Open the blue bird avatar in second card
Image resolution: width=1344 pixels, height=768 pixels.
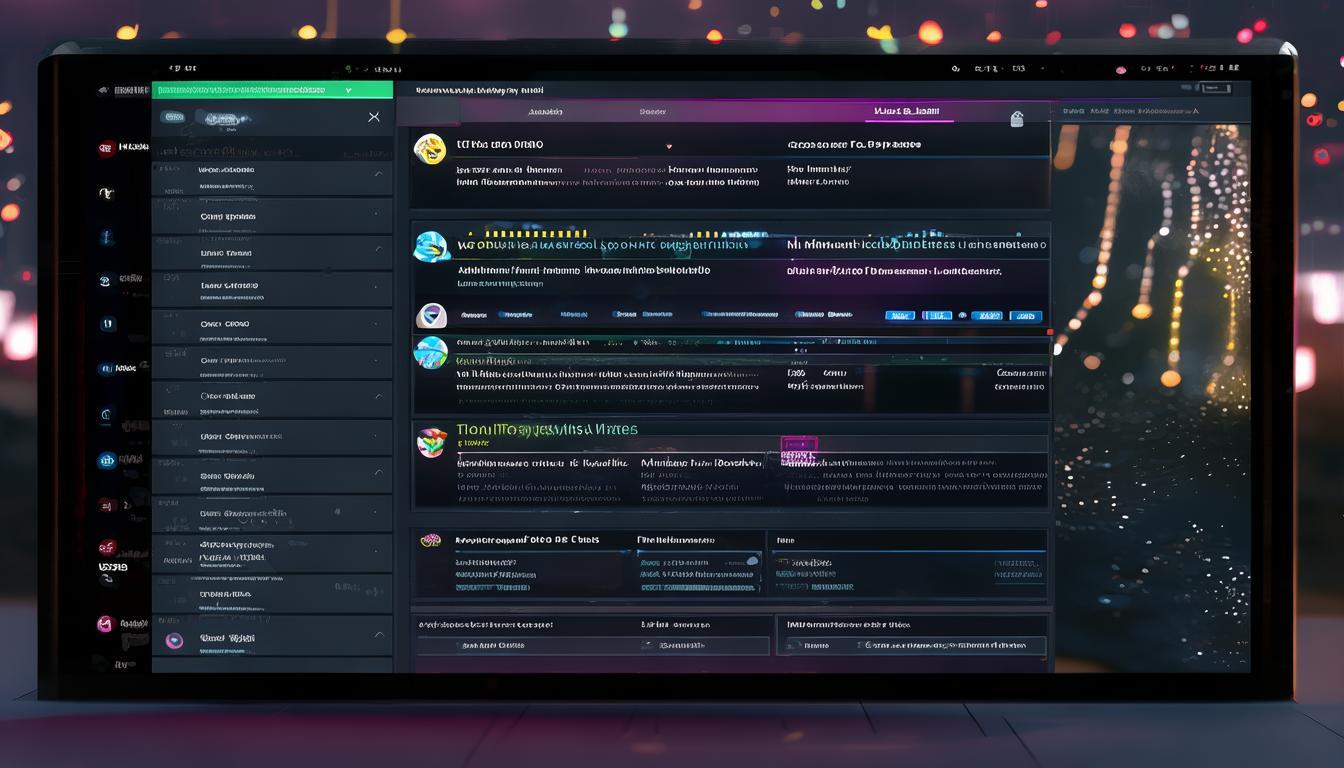pos(431,247)
